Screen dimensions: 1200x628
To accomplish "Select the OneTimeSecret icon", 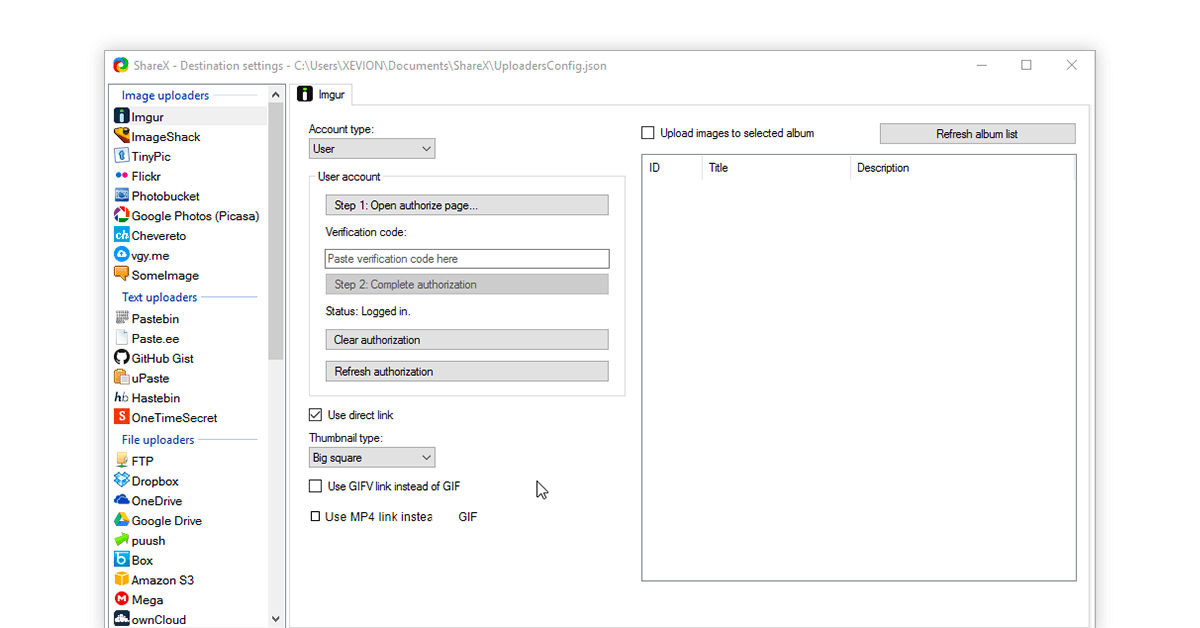I will pyautogui.click(x=122, y=417).
